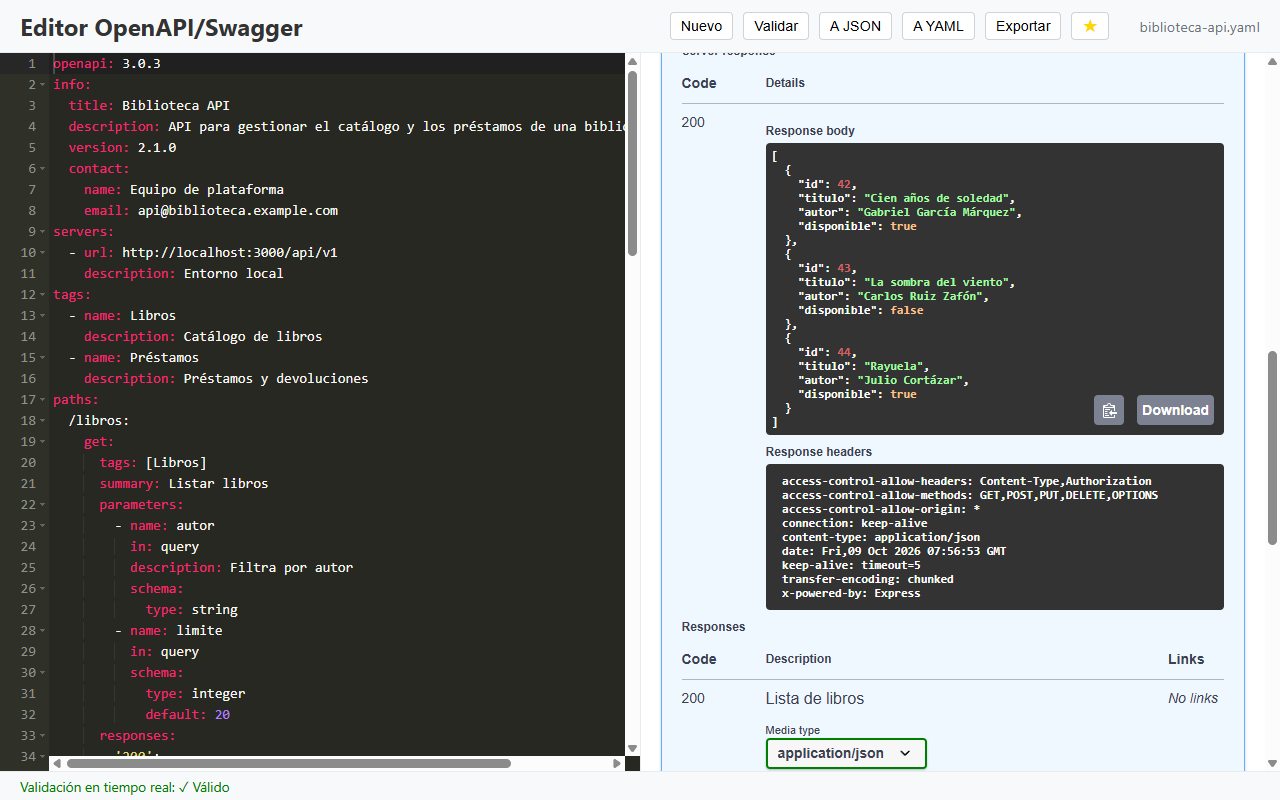Click the http://localhost:3000/api/v1 server URL
The image size is (1280, 800).
click(x=230, y=252)
